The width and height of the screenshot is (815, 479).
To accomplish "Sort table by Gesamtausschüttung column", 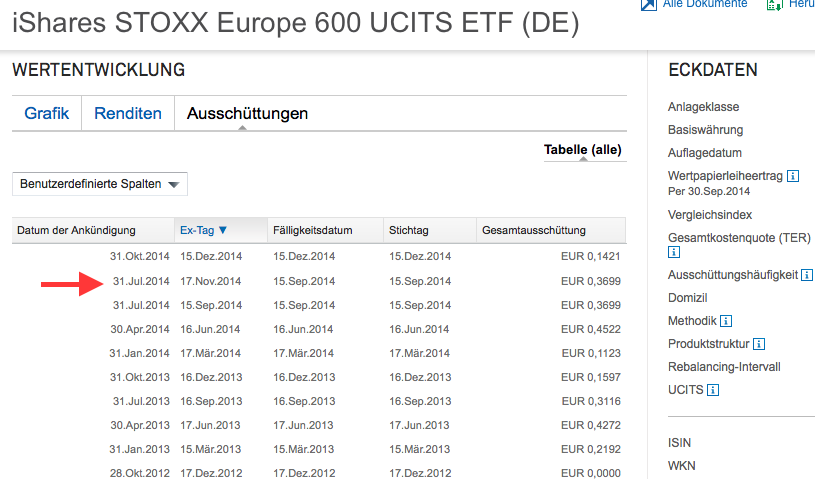I will (534, 231).
